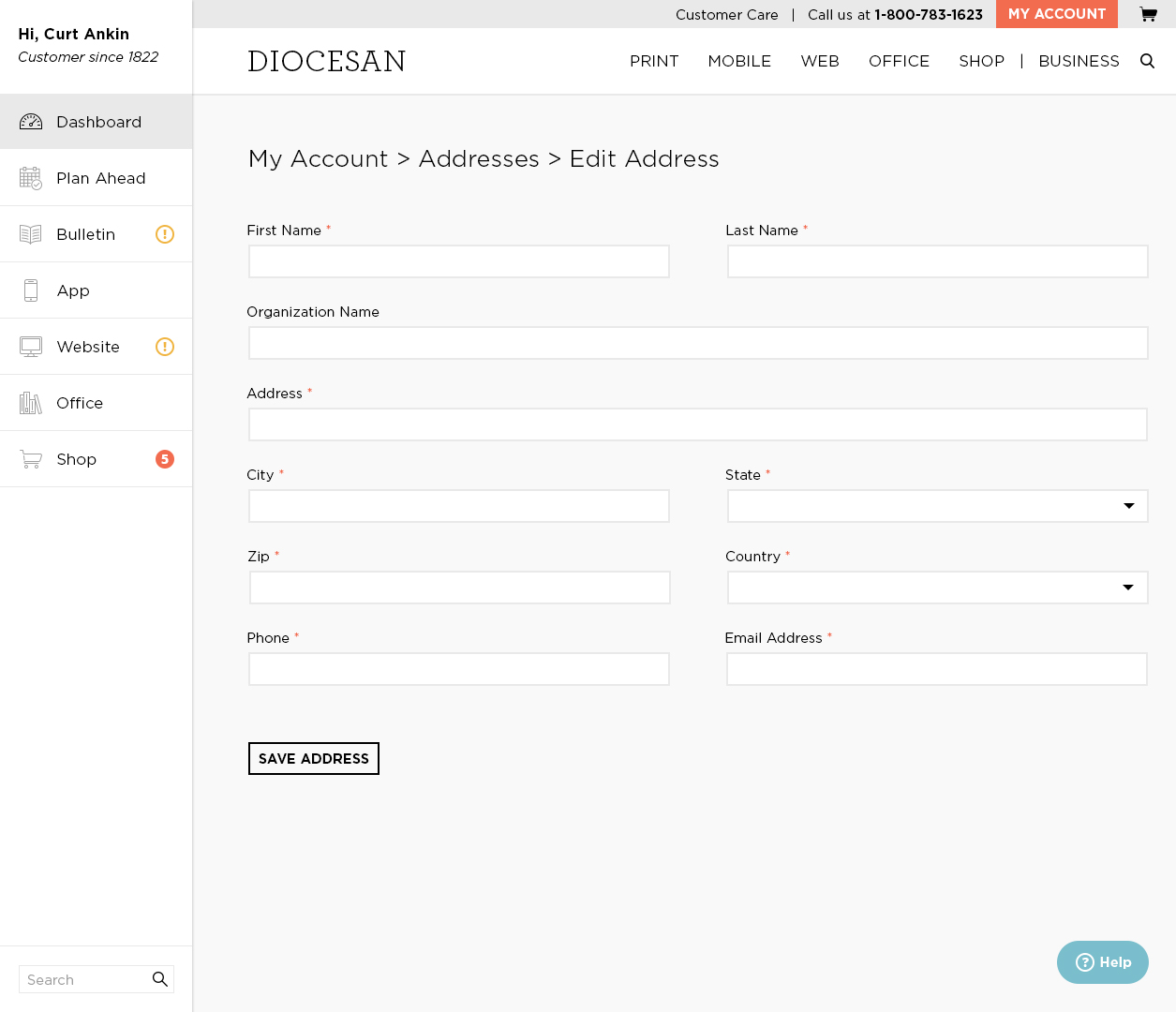Viewport: 1176px width, 1012px height.
Task: Select the App phone icon in sidebar
Action: 31,290
